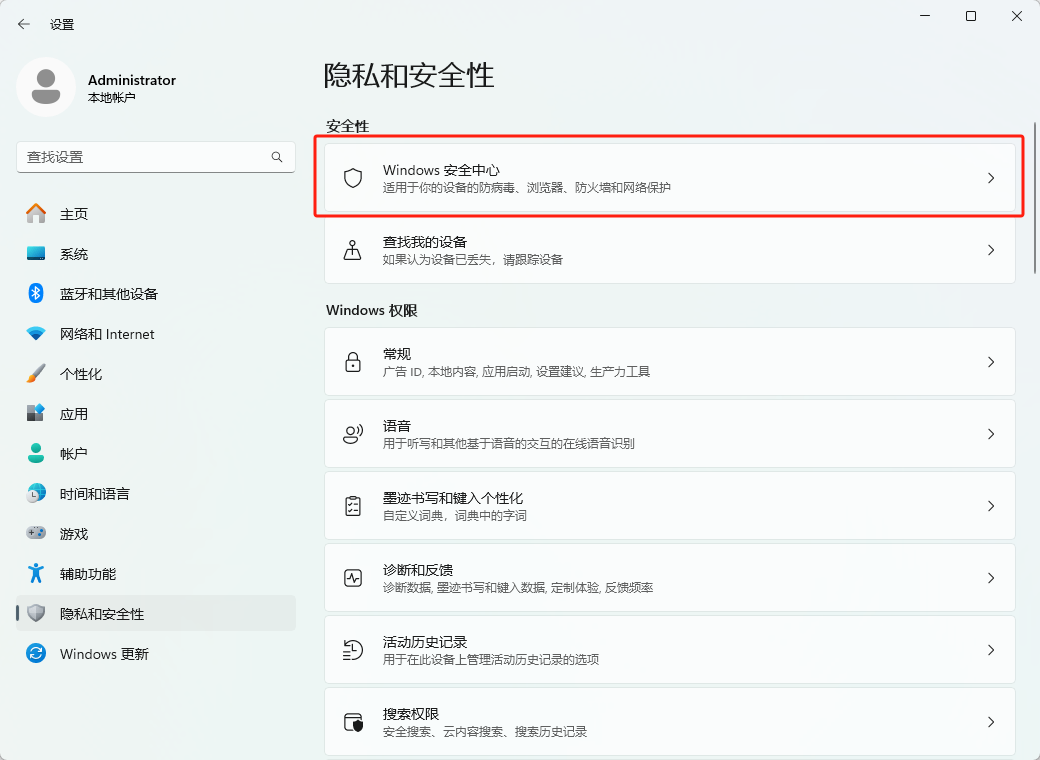Open the 辅助功能 settings section

pos(88,574)
